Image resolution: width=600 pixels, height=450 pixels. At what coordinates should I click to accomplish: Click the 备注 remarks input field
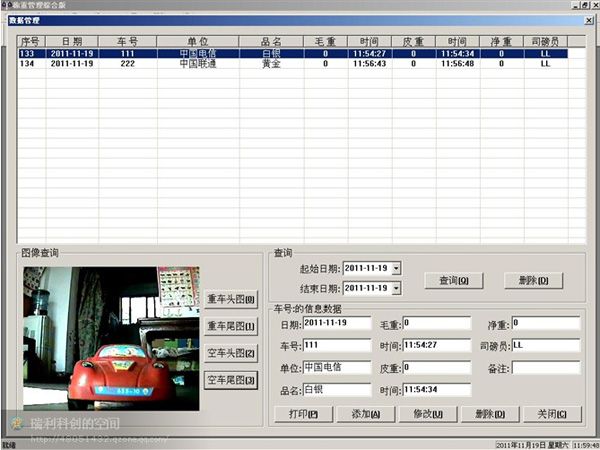tap(546, 369)
